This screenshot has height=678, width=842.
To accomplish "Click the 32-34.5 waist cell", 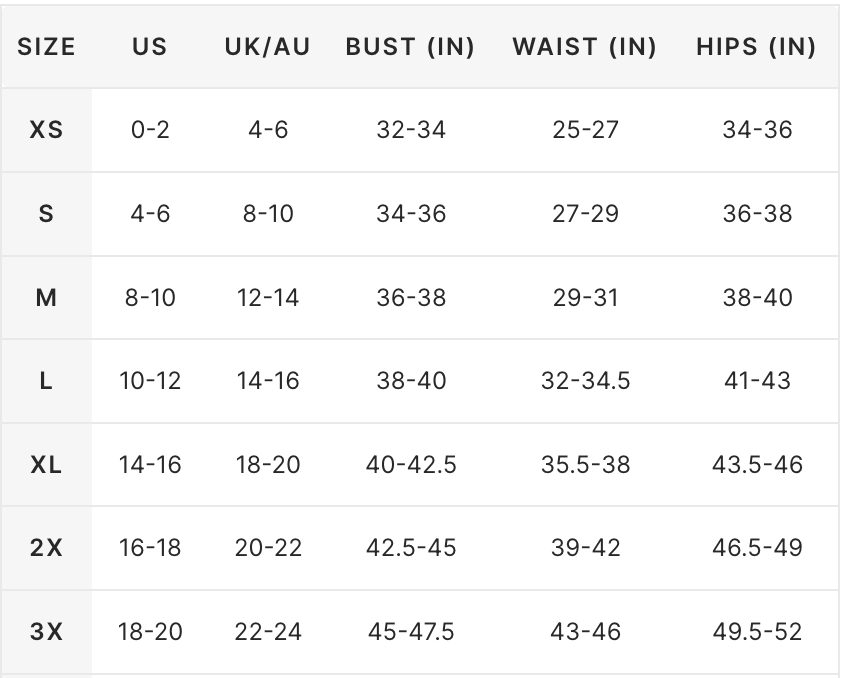I will [x=585, y=381].
